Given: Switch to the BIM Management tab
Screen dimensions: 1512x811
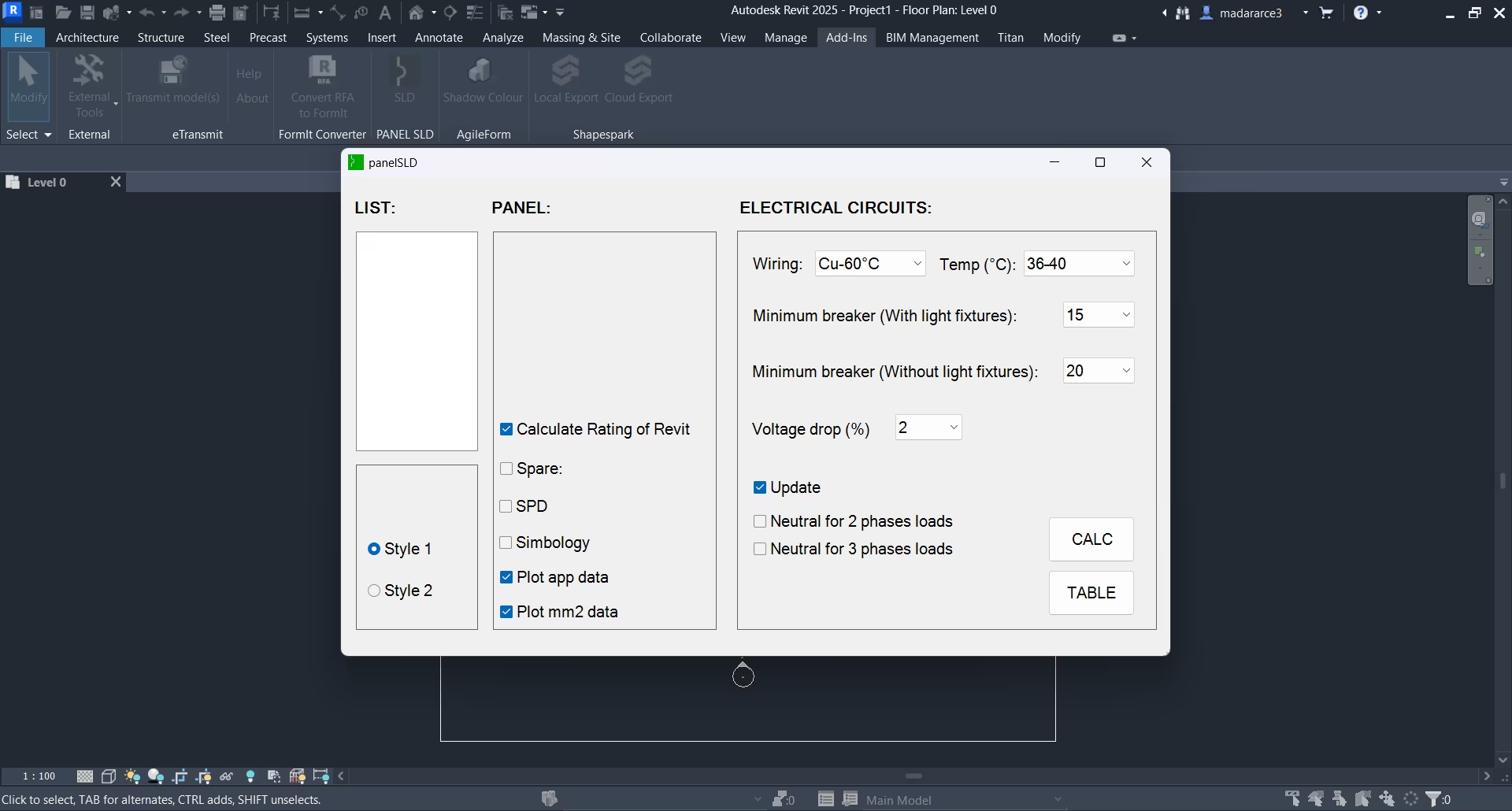Looking at the screenshot, I should [932, 38].
